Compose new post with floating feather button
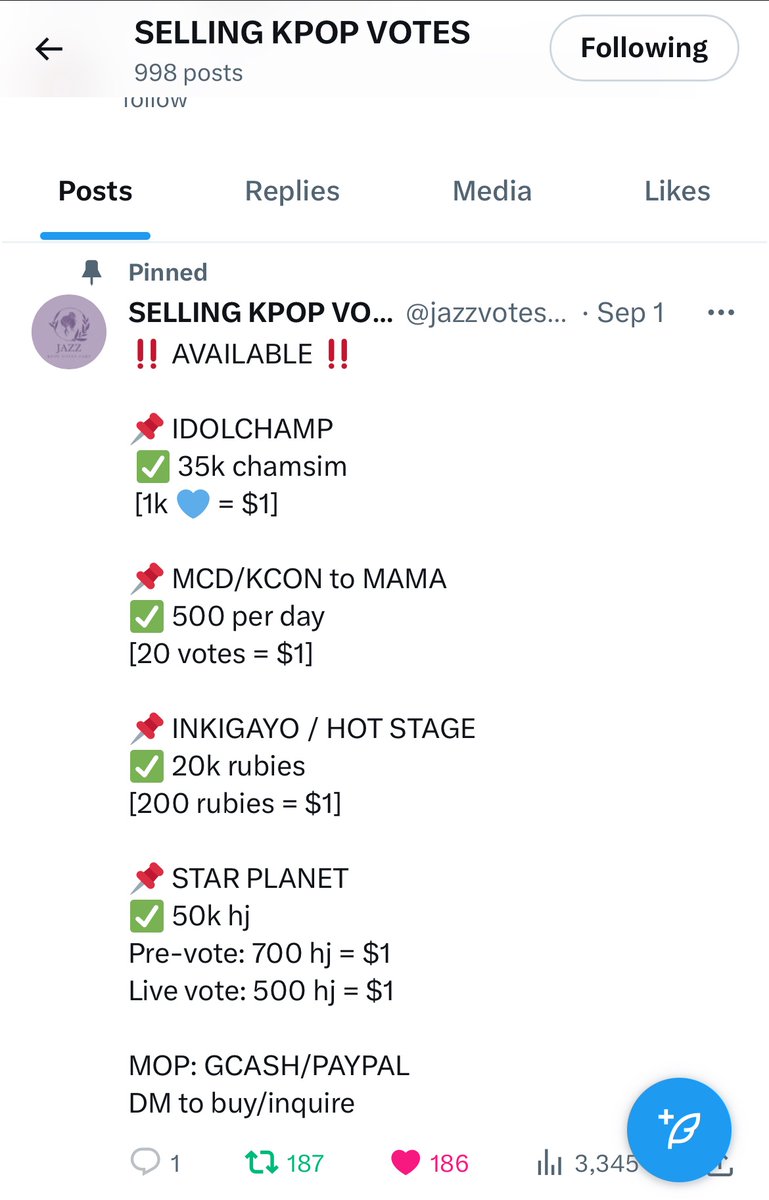Image resolution: width=769 pixels, height=1200 pixels. 679,1130
